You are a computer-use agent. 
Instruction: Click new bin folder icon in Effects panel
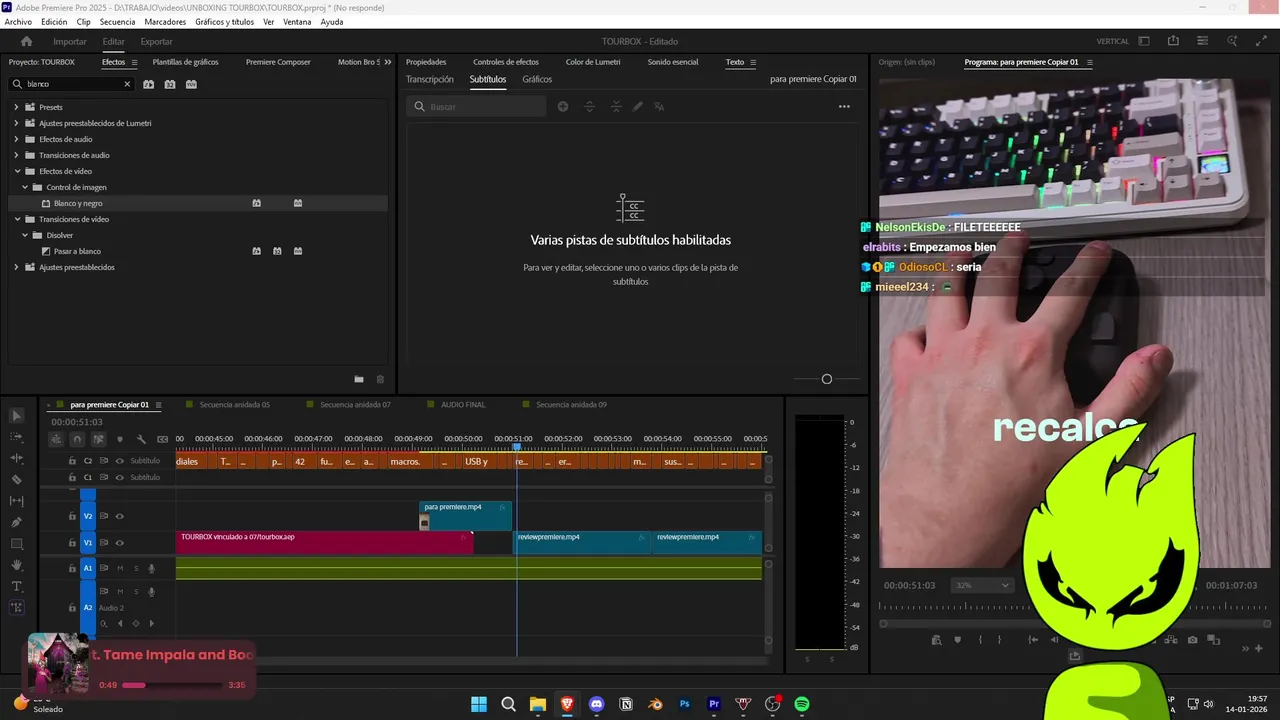359,379
